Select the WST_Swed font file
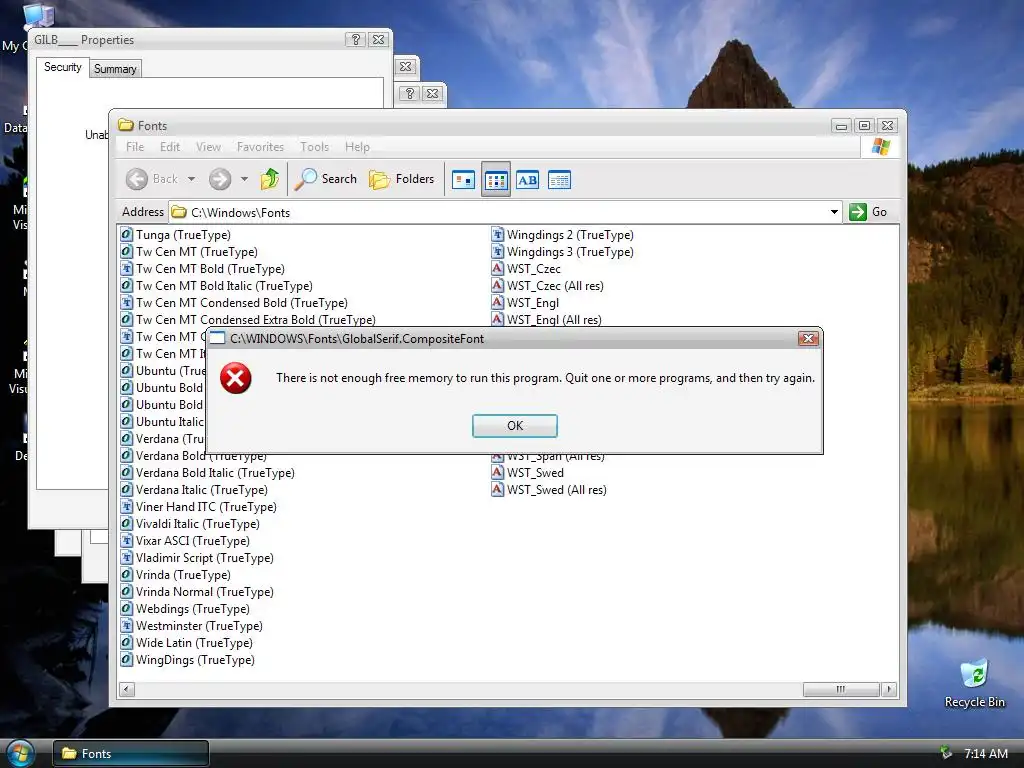The image size is (1024, 768). (528, 473)
